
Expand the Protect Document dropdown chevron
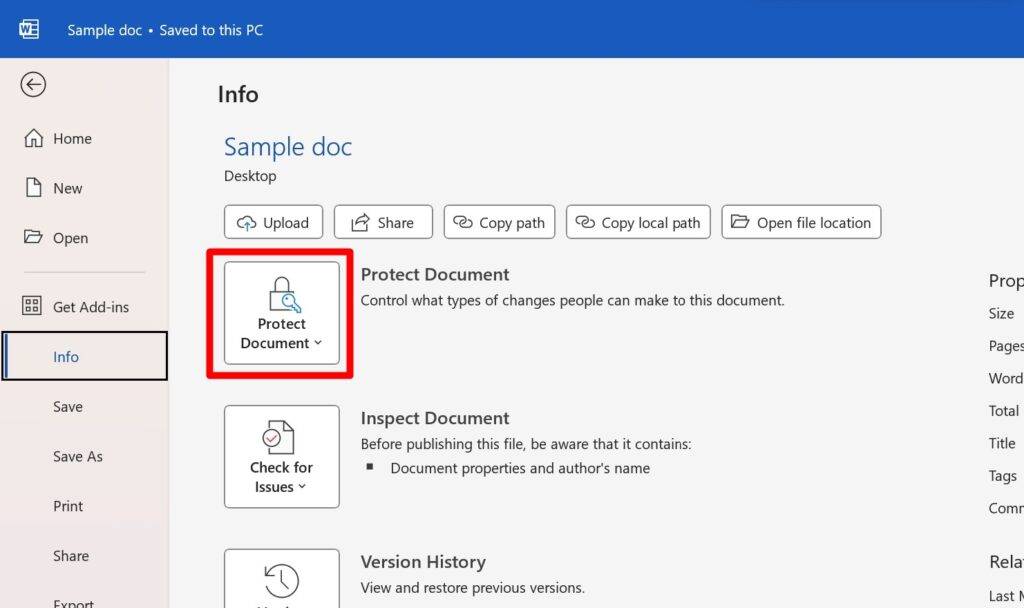[x=318, y=343]
